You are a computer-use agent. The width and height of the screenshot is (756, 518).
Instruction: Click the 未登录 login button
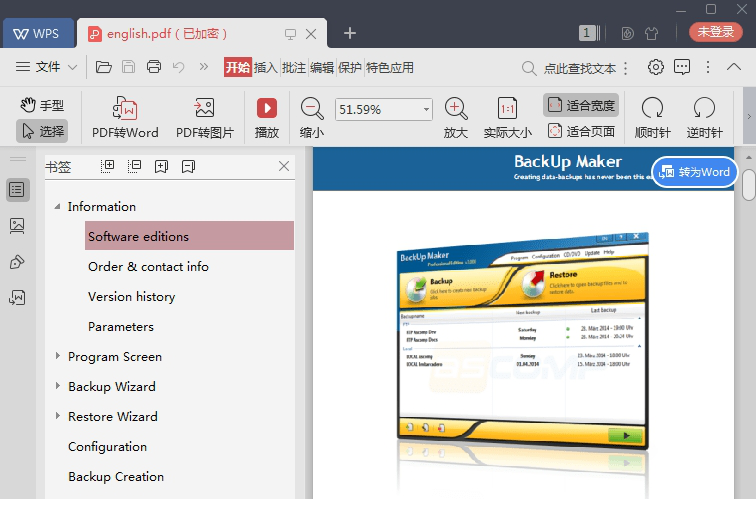(x=716, y=32)
